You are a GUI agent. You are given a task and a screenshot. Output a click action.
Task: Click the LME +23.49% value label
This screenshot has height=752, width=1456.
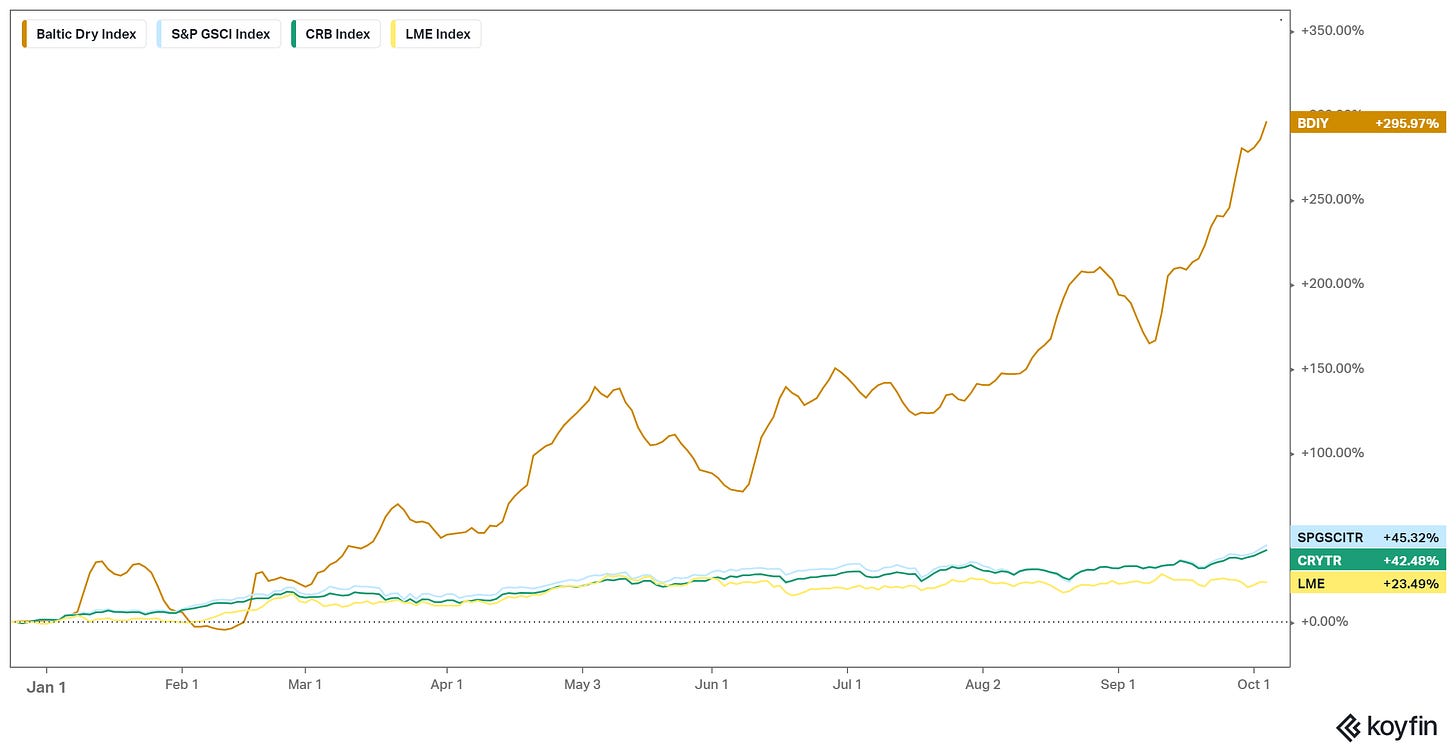click(1368, 583)
